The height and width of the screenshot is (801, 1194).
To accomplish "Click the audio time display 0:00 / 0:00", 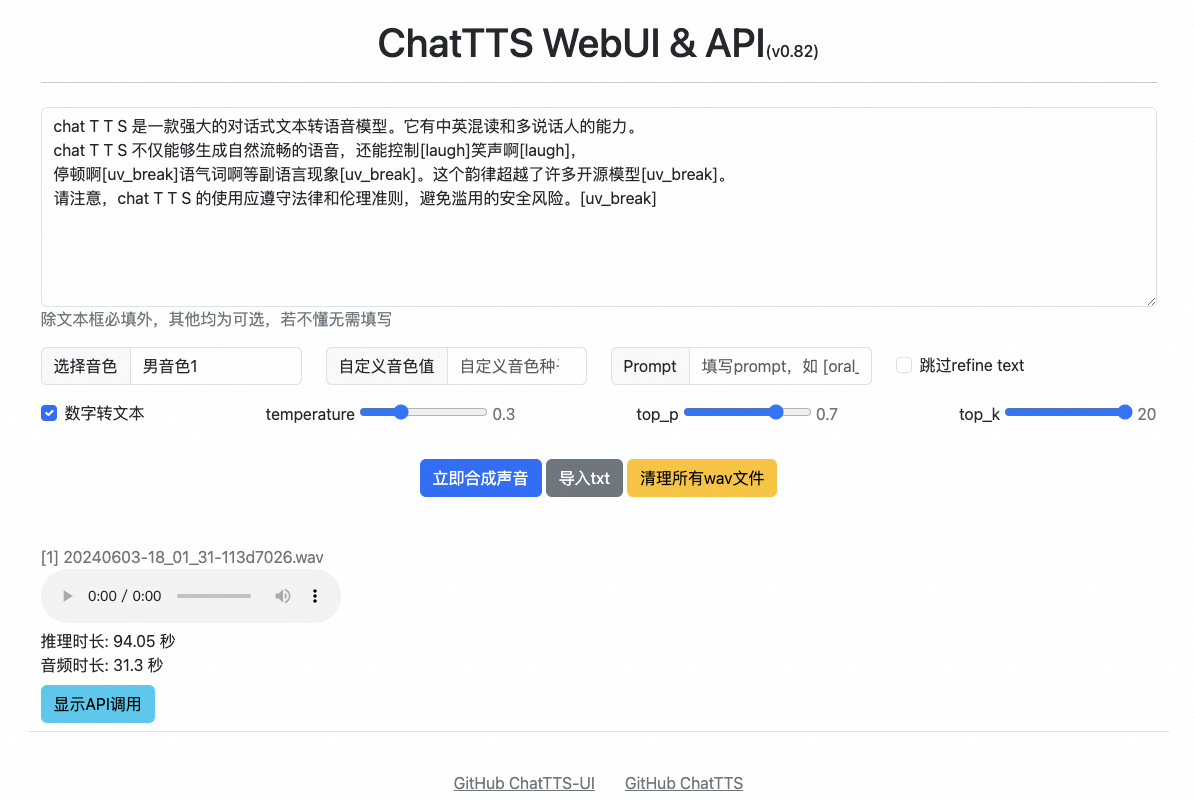I will click(124, 596).
